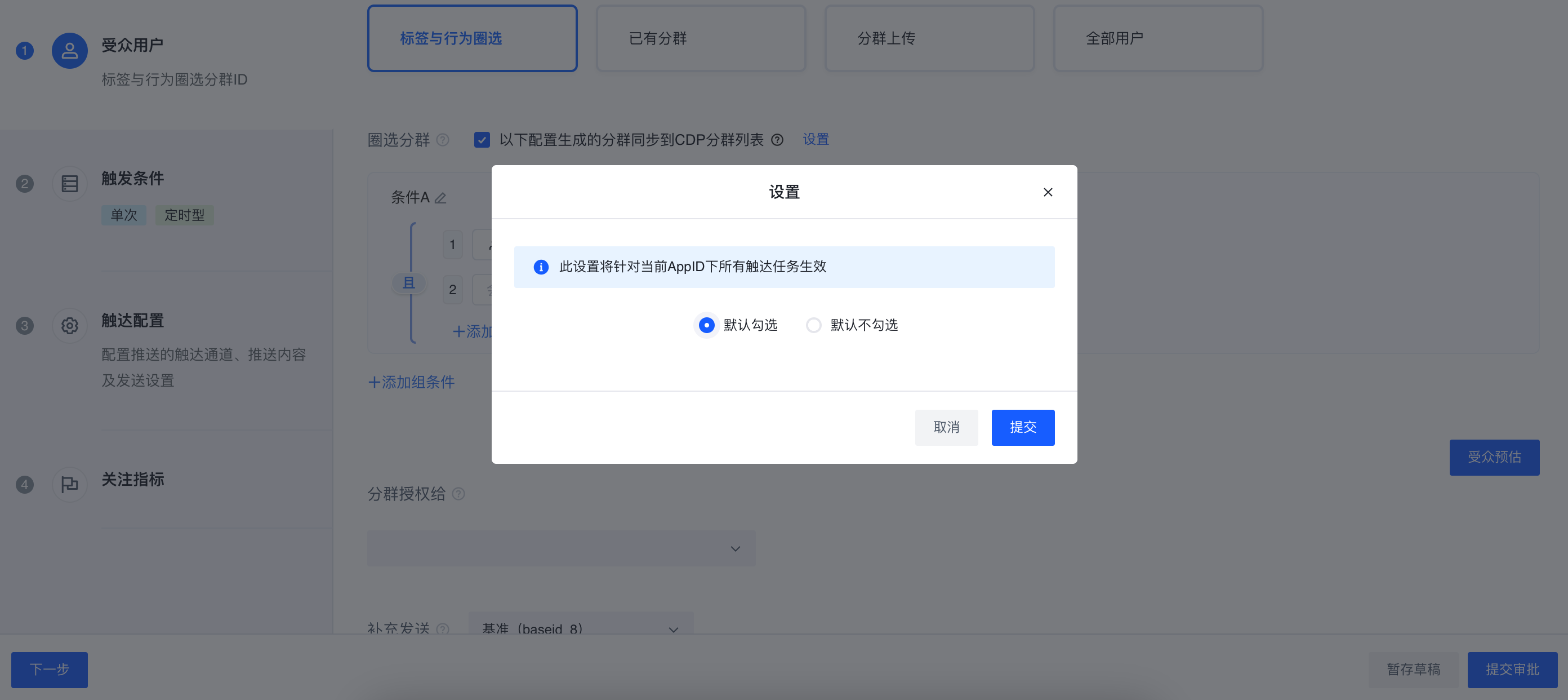Uncheck the sync to CDP分群列表 checkbox

tap(482, 140)
